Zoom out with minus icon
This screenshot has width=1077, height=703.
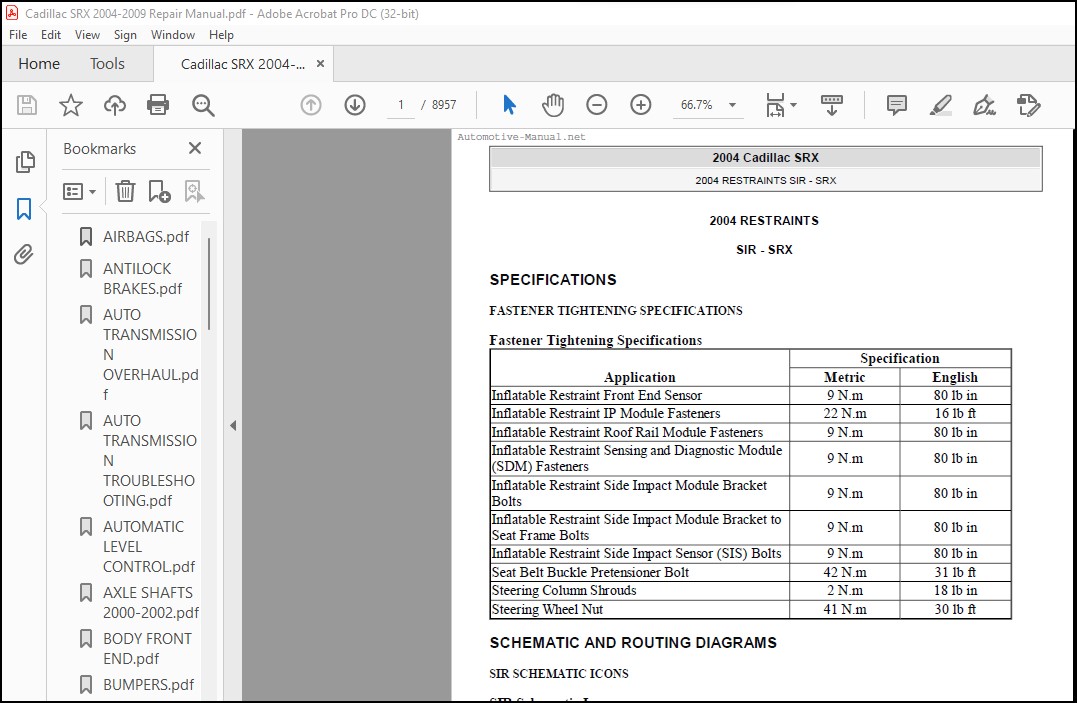(597, 105)
